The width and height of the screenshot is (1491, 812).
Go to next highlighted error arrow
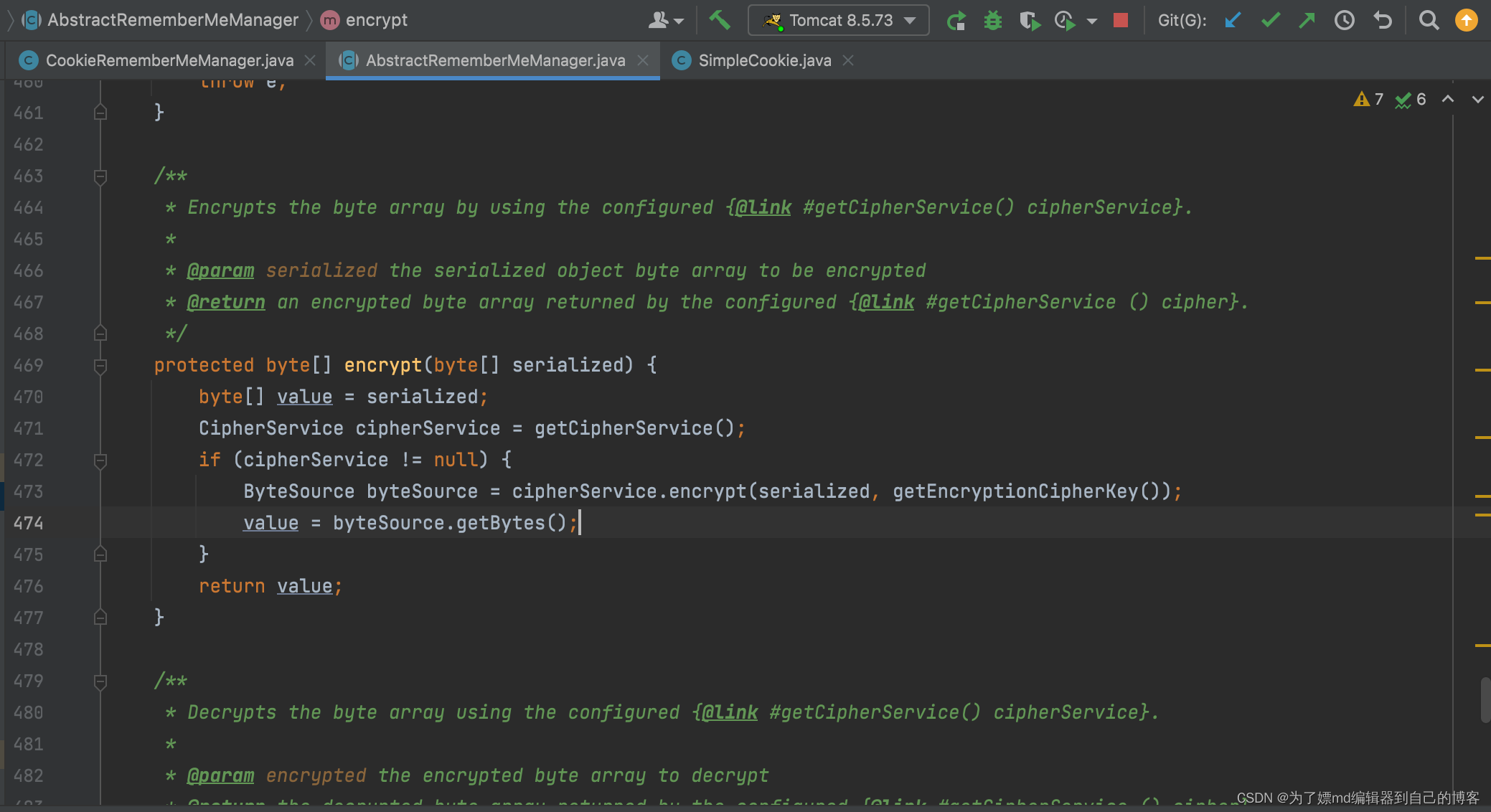(1477, 99)
